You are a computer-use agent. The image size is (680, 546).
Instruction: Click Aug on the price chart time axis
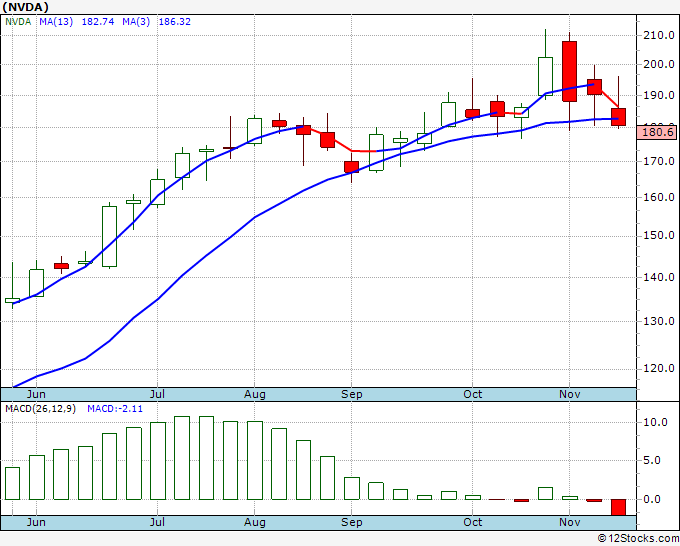click(255, 394)
